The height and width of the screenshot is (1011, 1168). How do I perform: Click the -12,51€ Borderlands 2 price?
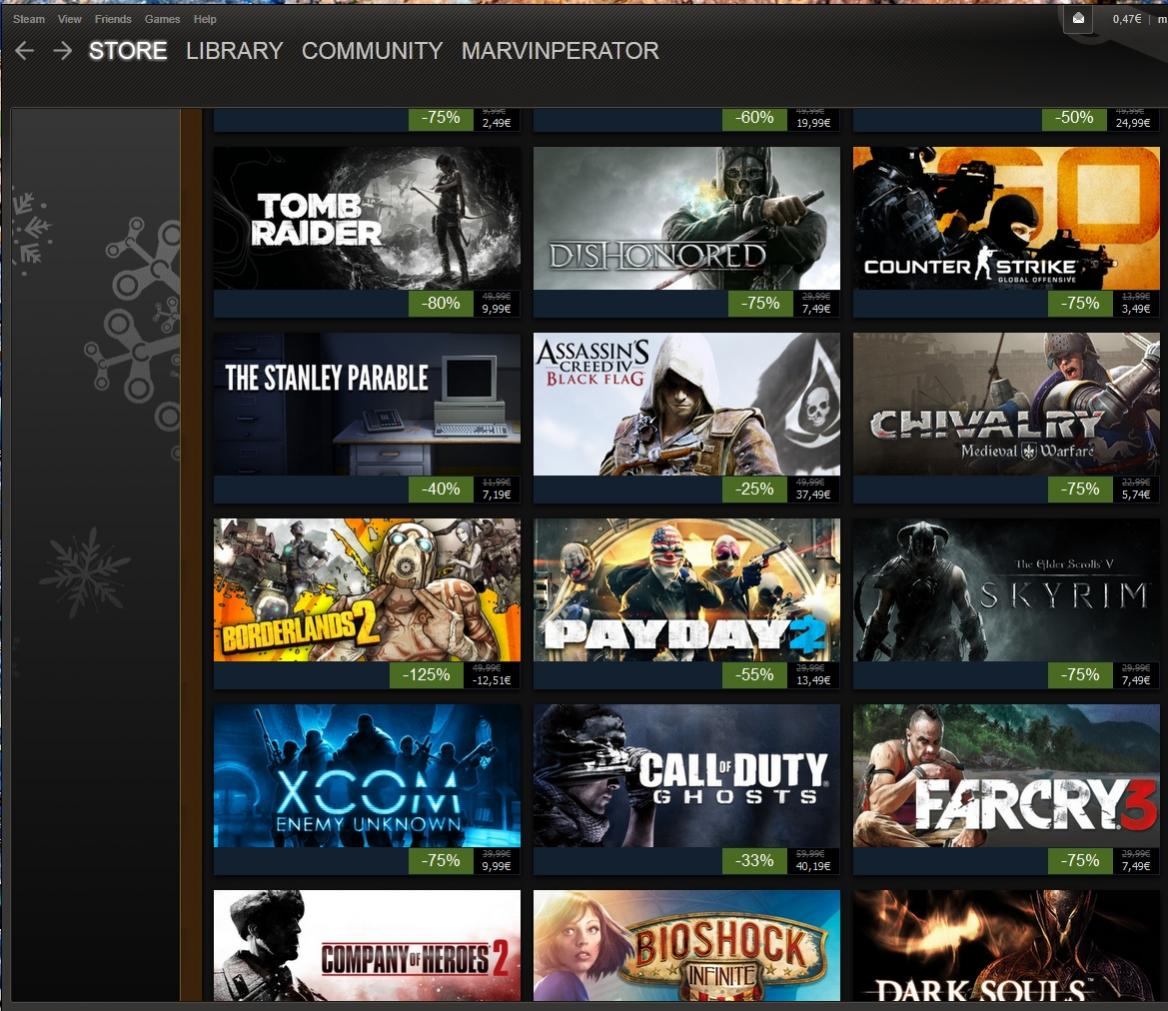tap(492, 680)
